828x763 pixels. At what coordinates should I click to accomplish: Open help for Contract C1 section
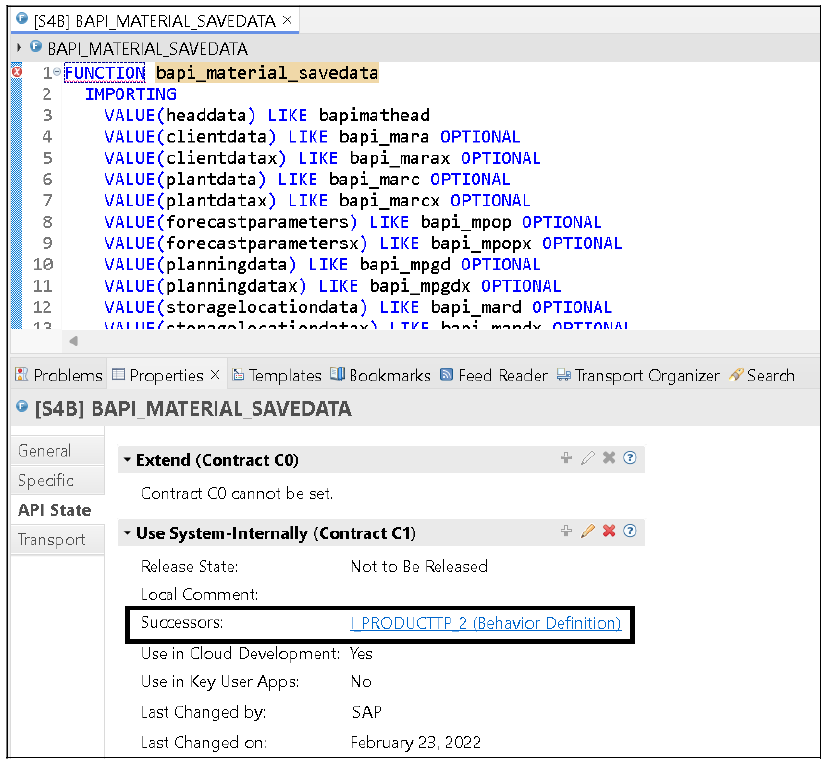[x=631, y=532]
